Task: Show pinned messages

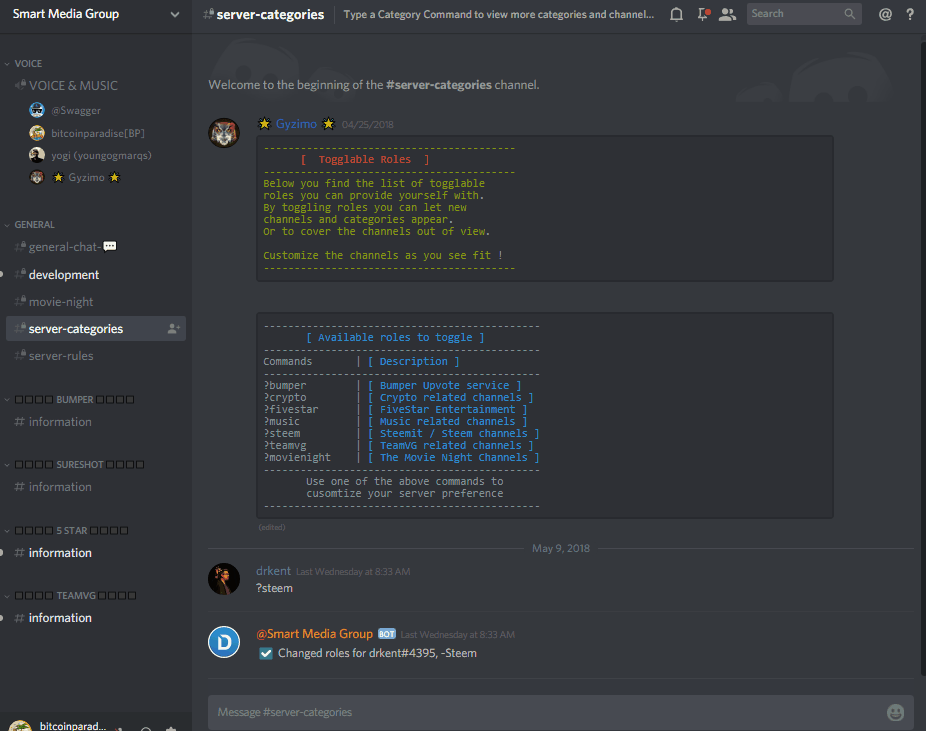Action: [703, 14]
